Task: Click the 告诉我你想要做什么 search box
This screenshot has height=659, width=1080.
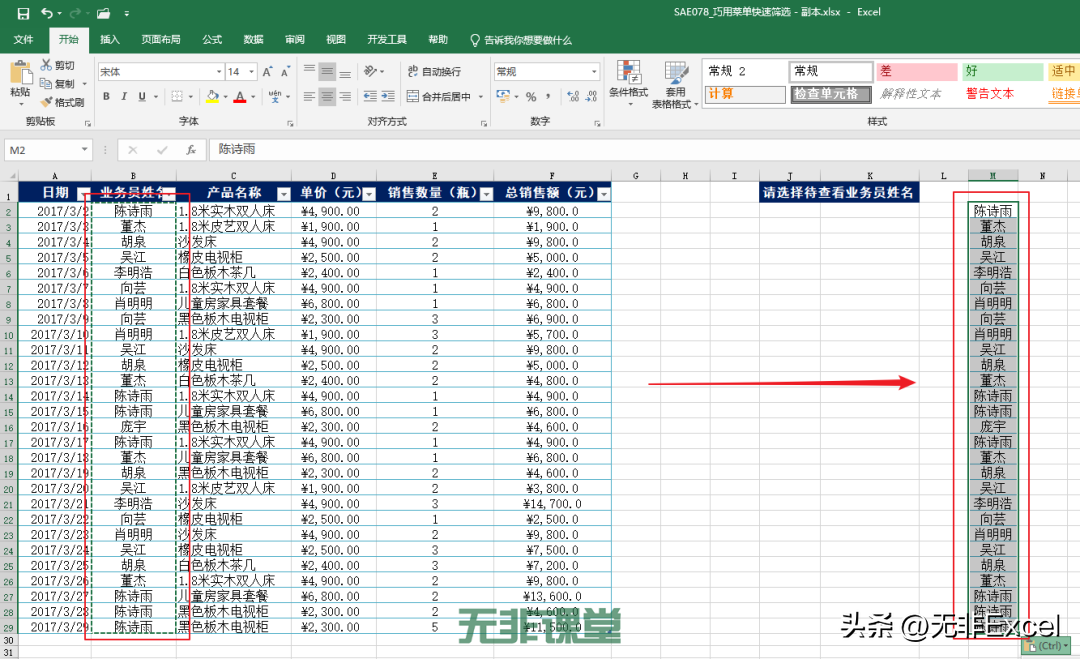Action: pos(521,40)
